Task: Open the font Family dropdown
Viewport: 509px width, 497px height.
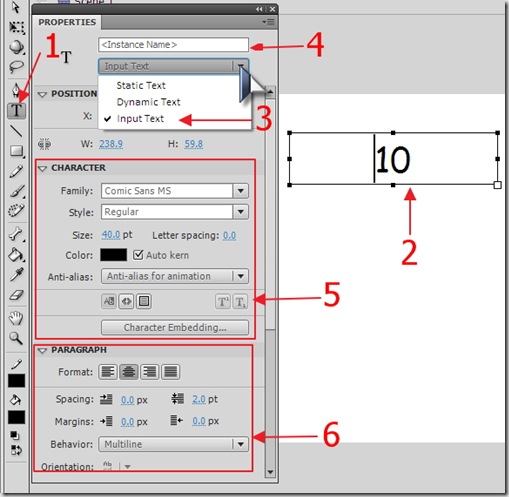Action: 175,191
